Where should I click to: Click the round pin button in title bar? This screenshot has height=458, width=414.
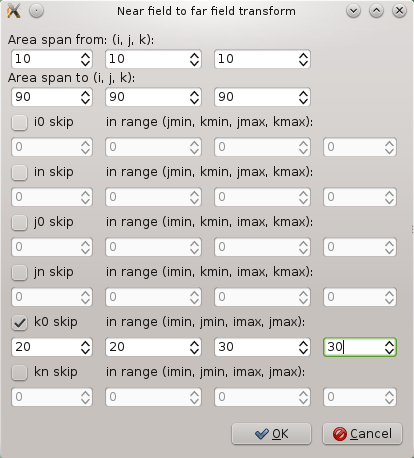36,11
